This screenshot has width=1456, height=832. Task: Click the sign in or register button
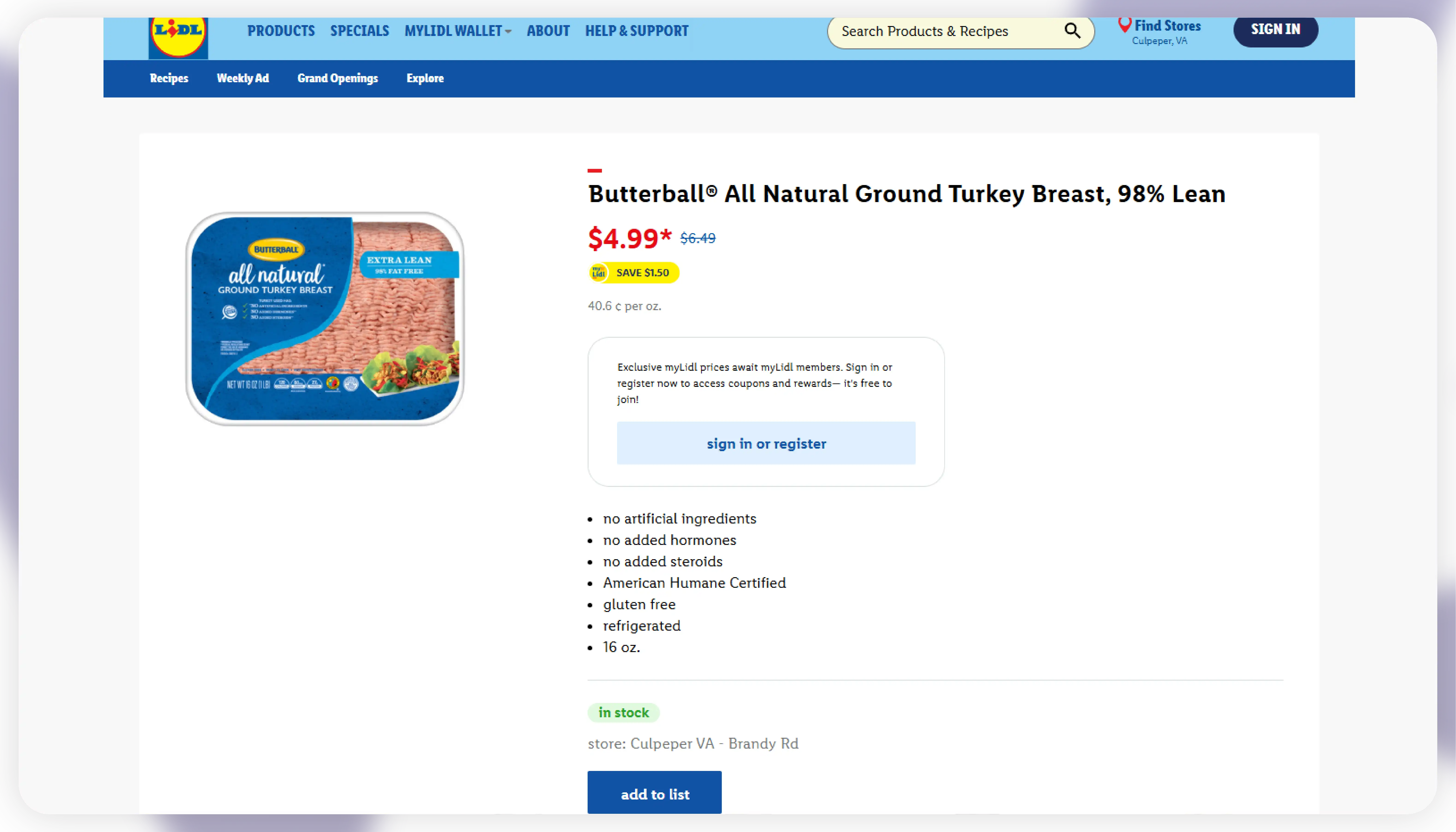(766, 444)
